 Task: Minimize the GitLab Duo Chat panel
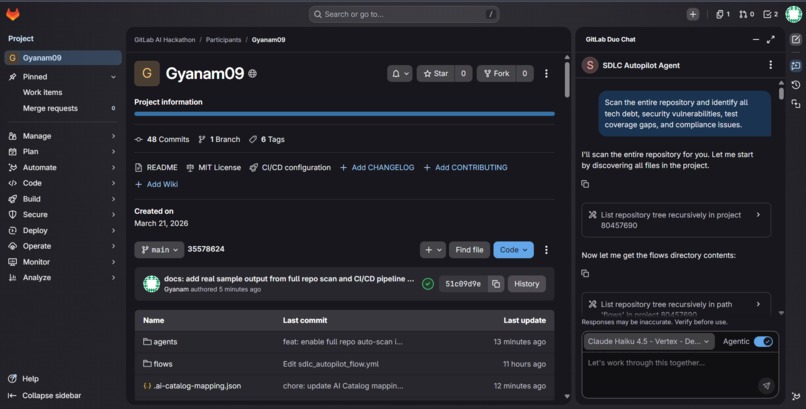[x=756, y=40]
